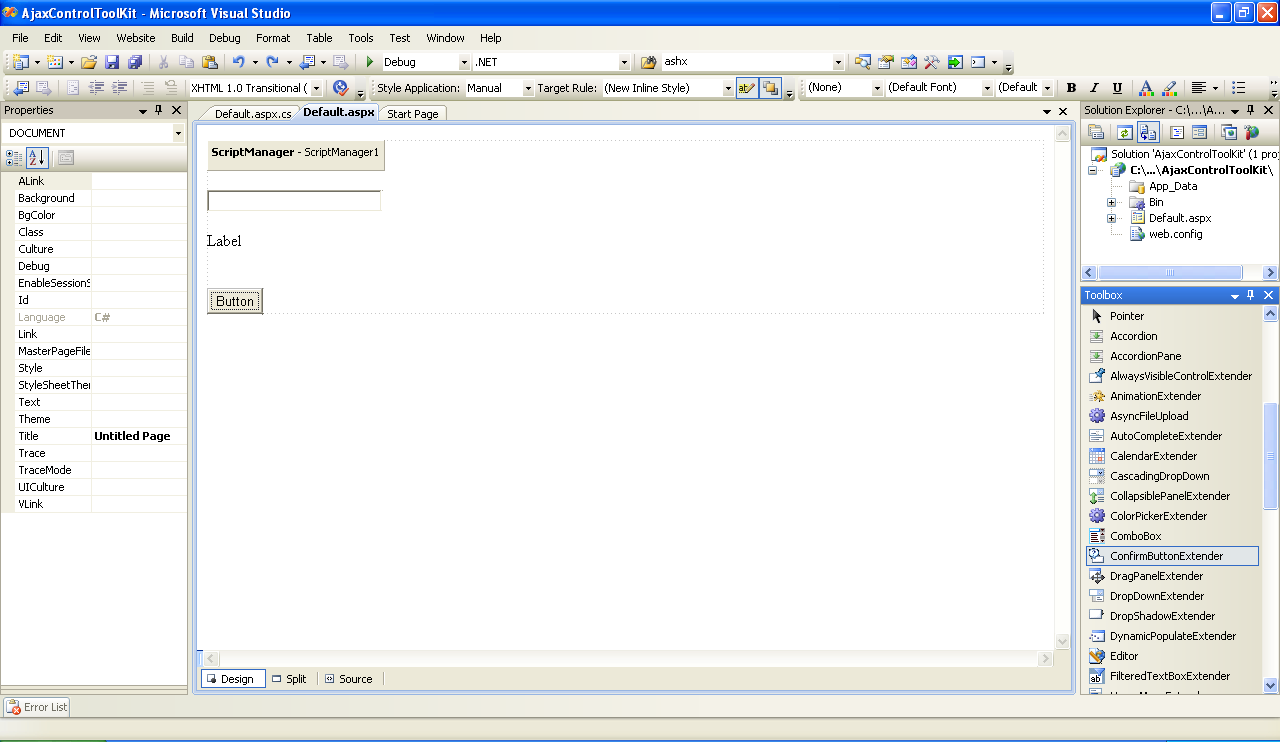Click the New Web Site toolbar icon
Image resolution: width=1280 pixels, height=742 pixels.
21,62
